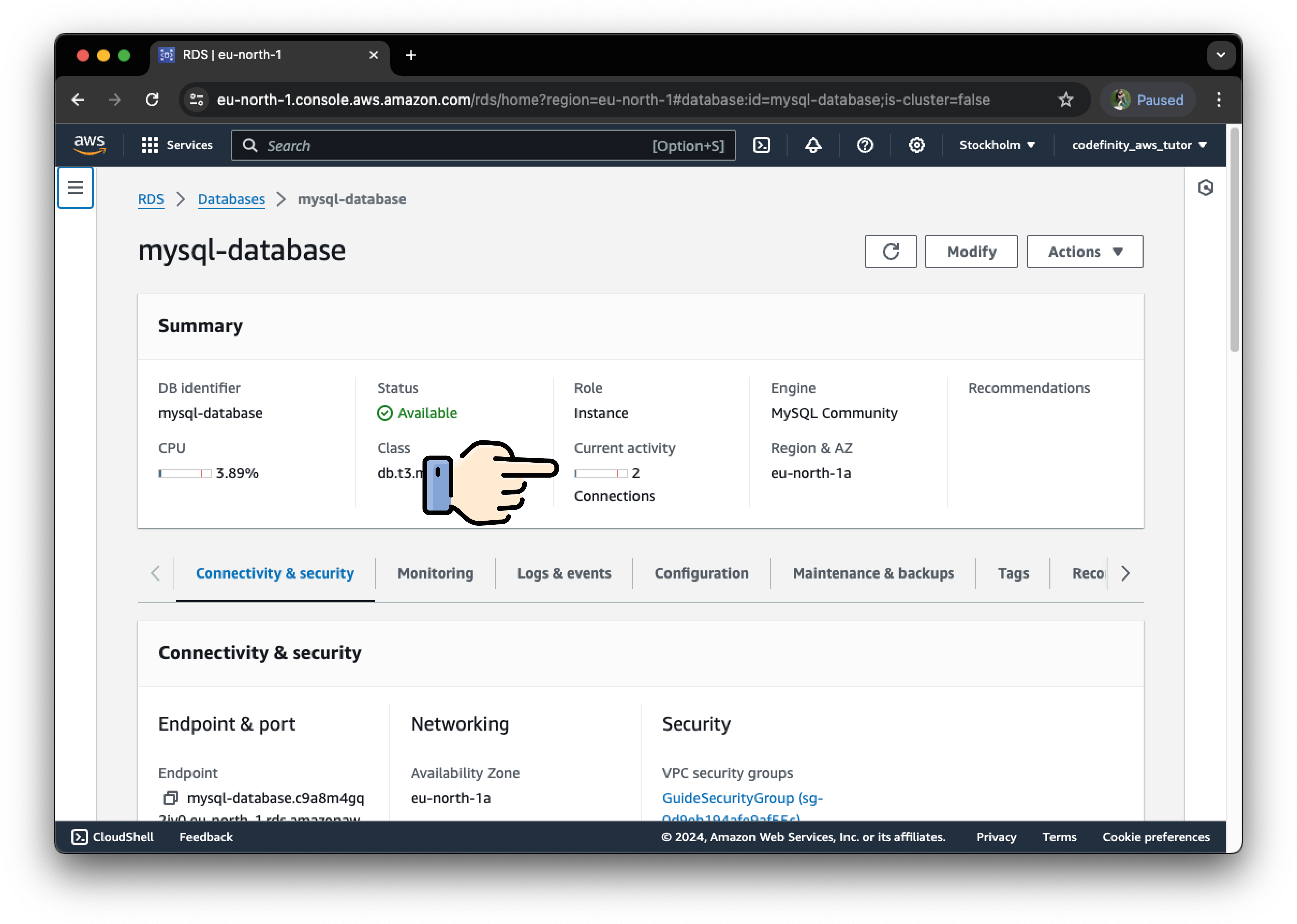Viewport: 1297px width, 924px height.
Task: Open the Feedback link in footer
Action: pyautogui.click(x=206, y=836)
